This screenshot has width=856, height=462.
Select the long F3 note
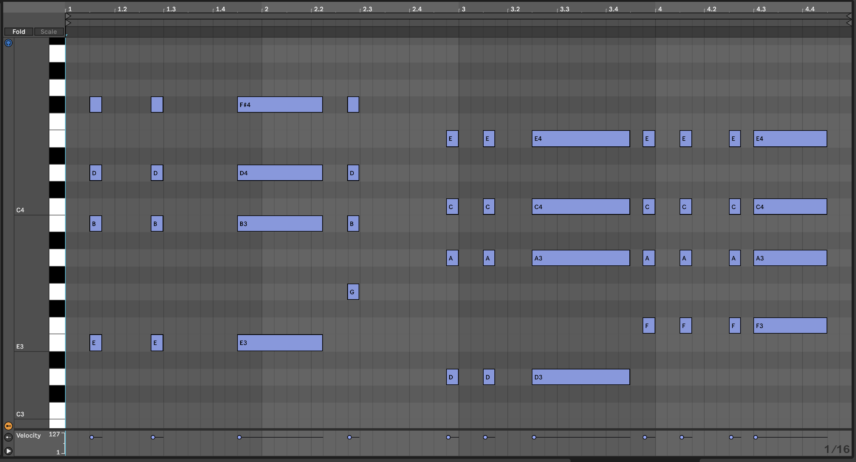790,325
